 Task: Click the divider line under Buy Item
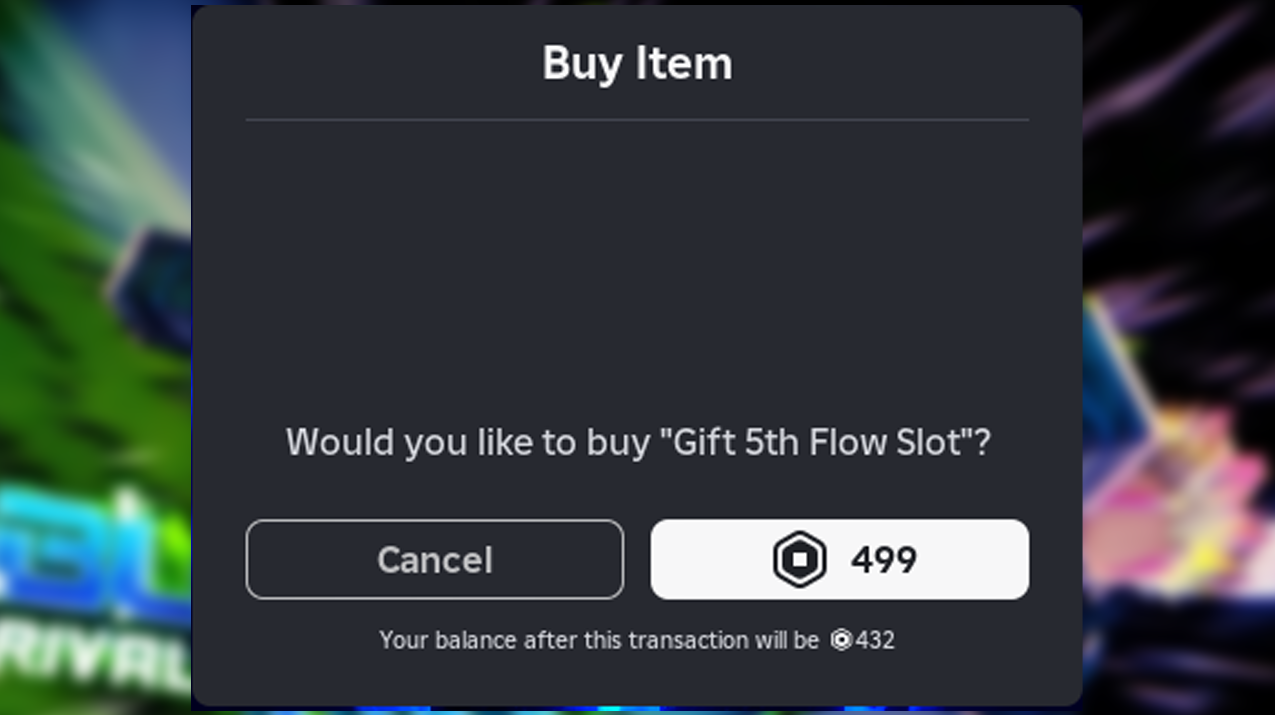[x=637, y=120]
